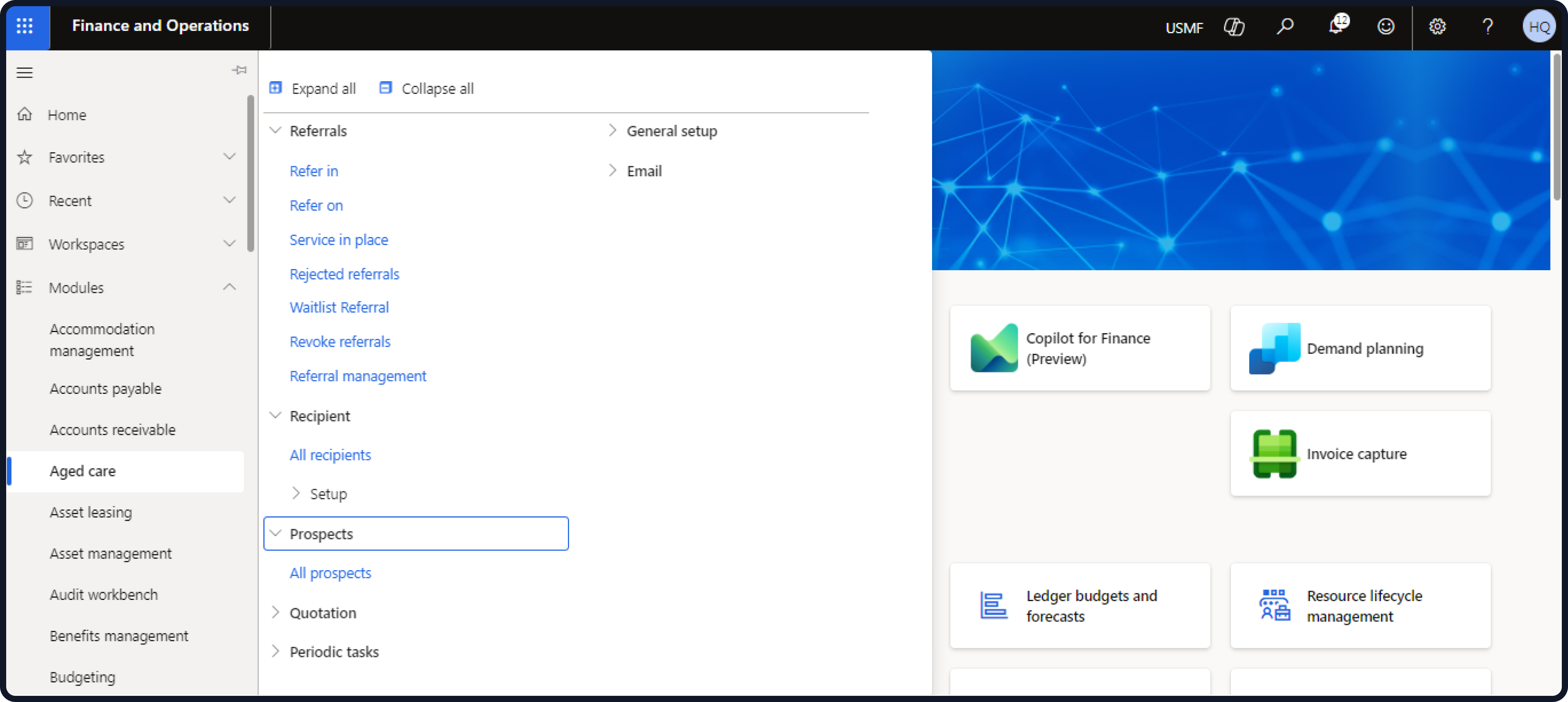Screen dimensions: 1568x702
Task: Expand the Setup group under Recipient
Action: click(x=296, y=493)
